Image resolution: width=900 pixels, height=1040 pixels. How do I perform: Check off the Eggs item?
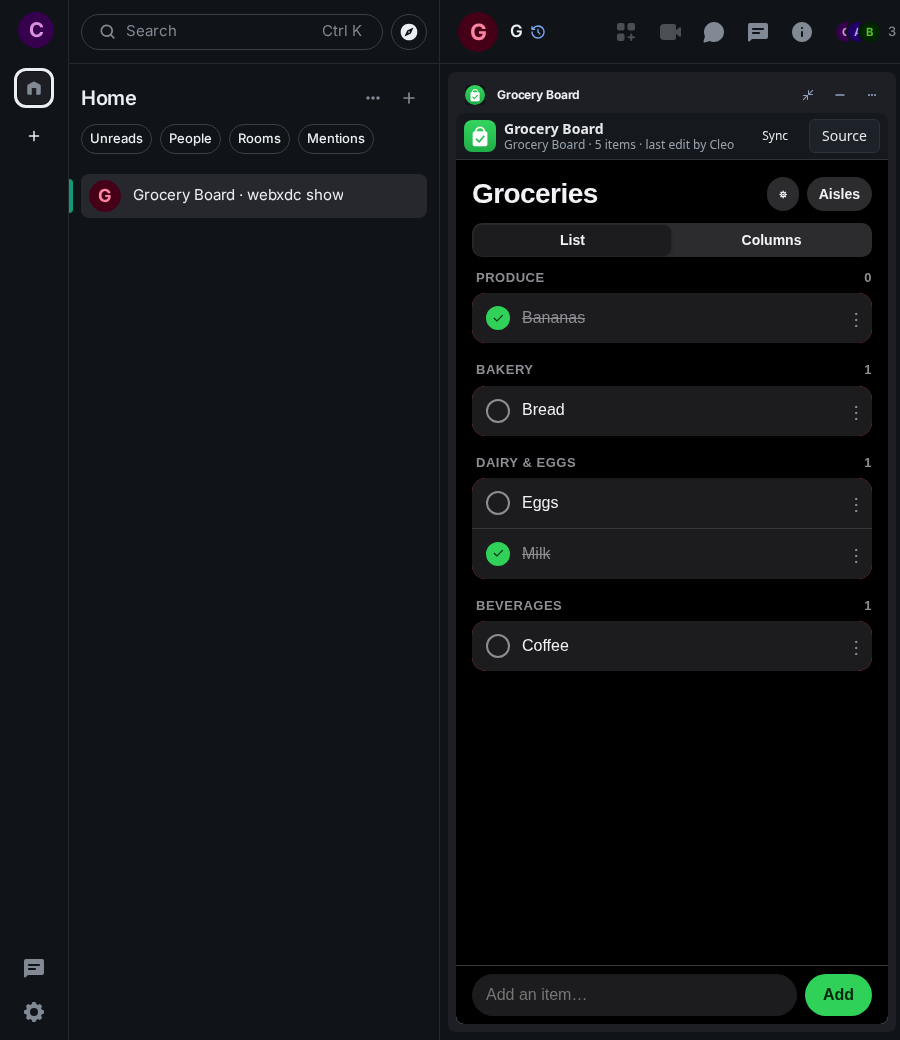coord(498,503)
